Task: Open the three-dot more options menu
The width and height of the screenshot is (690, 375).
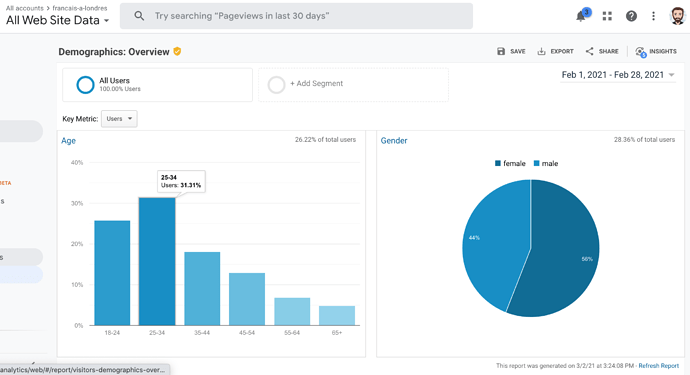Action: point(653,16)
